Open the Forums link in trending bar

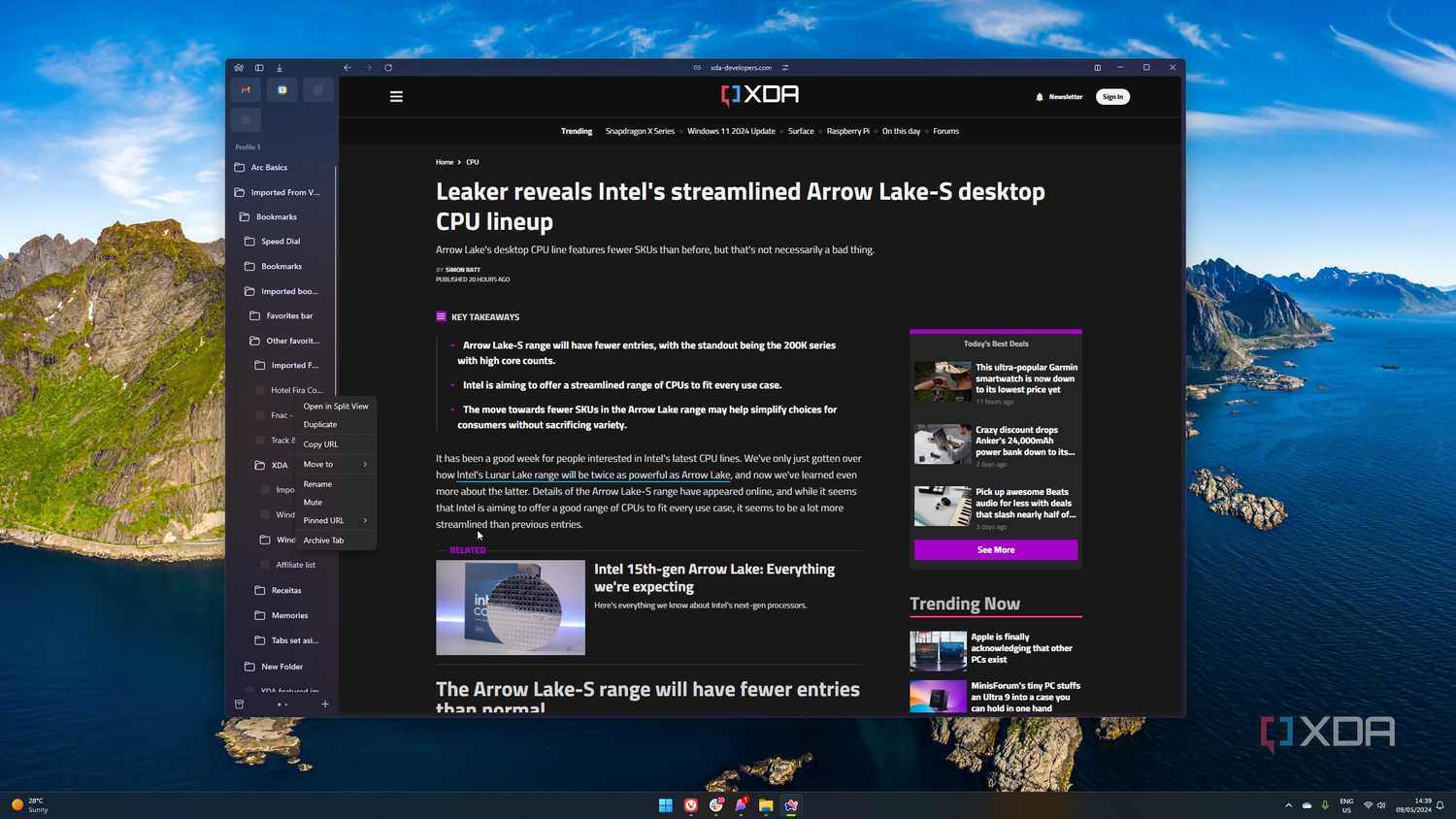coord(945,131)
